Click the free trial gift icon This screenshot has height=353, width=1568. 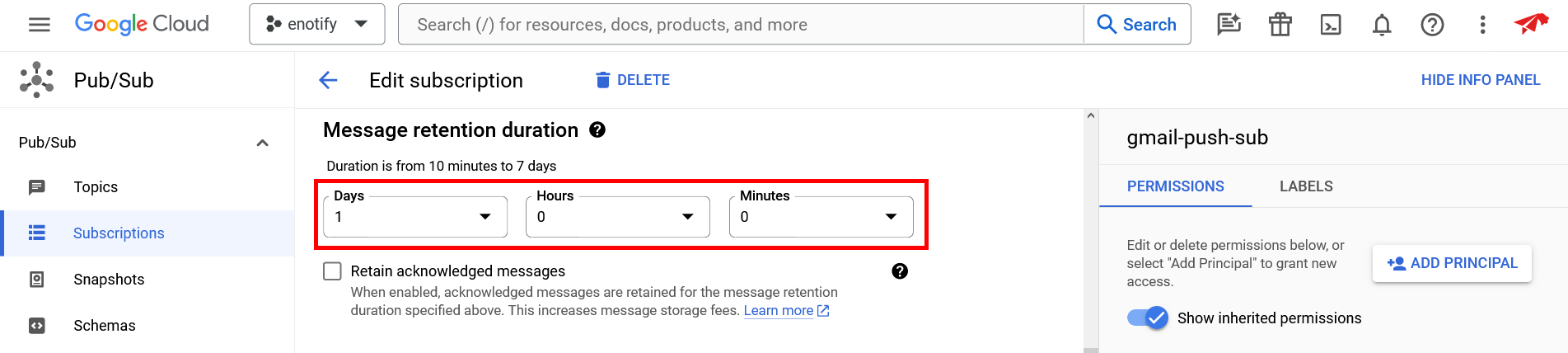[x=1280, y=25]
